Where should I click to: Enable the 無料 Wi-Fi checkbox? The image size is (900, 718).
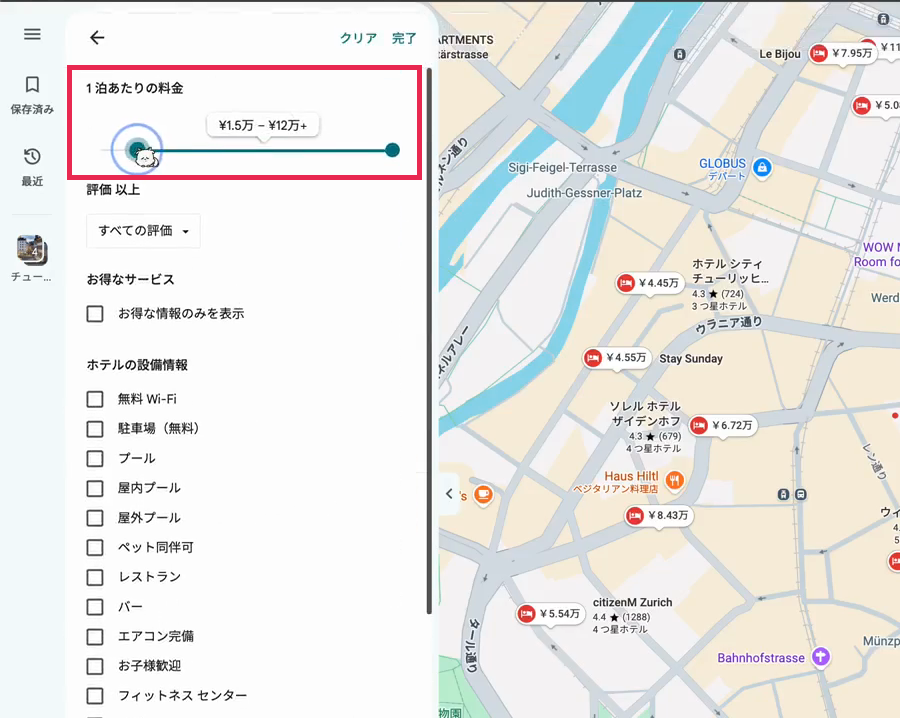click(x=95, y=399)
